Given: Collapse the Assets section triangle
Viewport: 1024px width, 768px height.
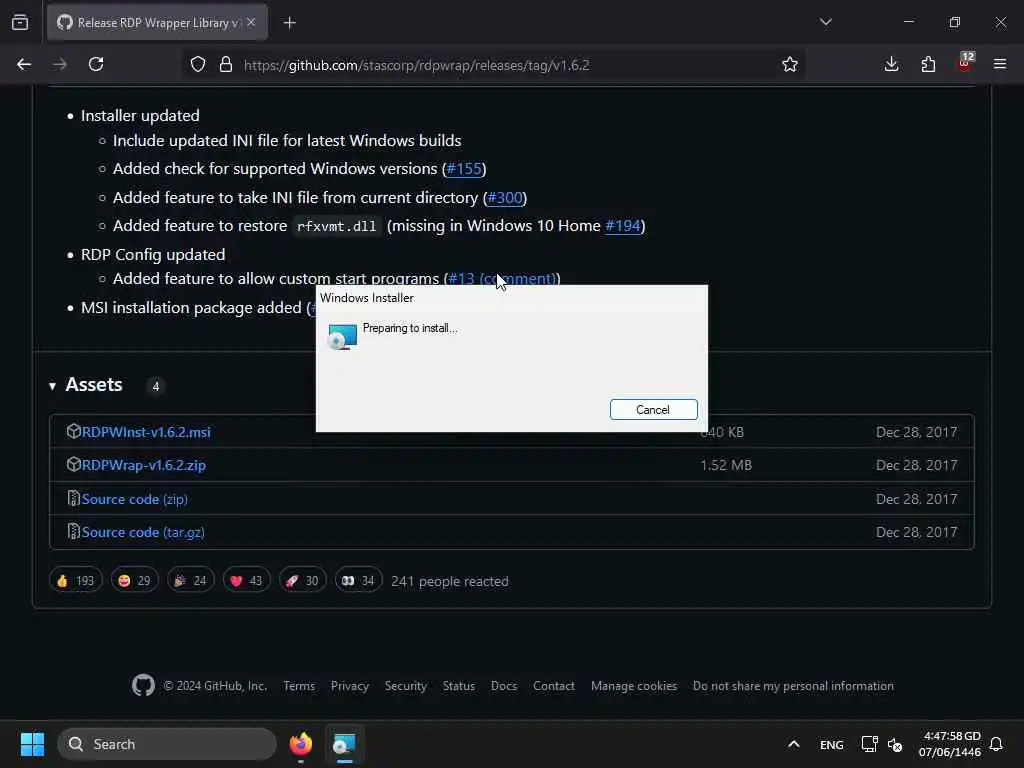Looking at the screenshot, I should click(x=52, y=386).
